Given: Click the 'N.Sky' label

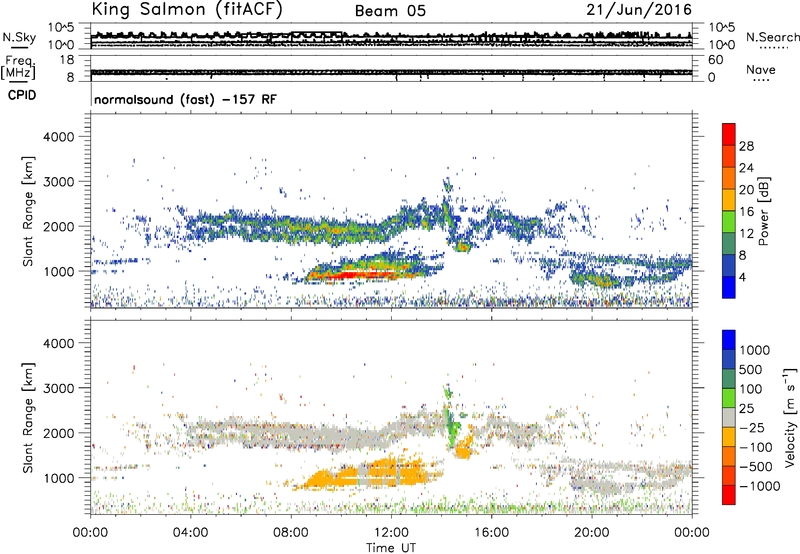Looking at the screenshot, I should coord(19,37).
